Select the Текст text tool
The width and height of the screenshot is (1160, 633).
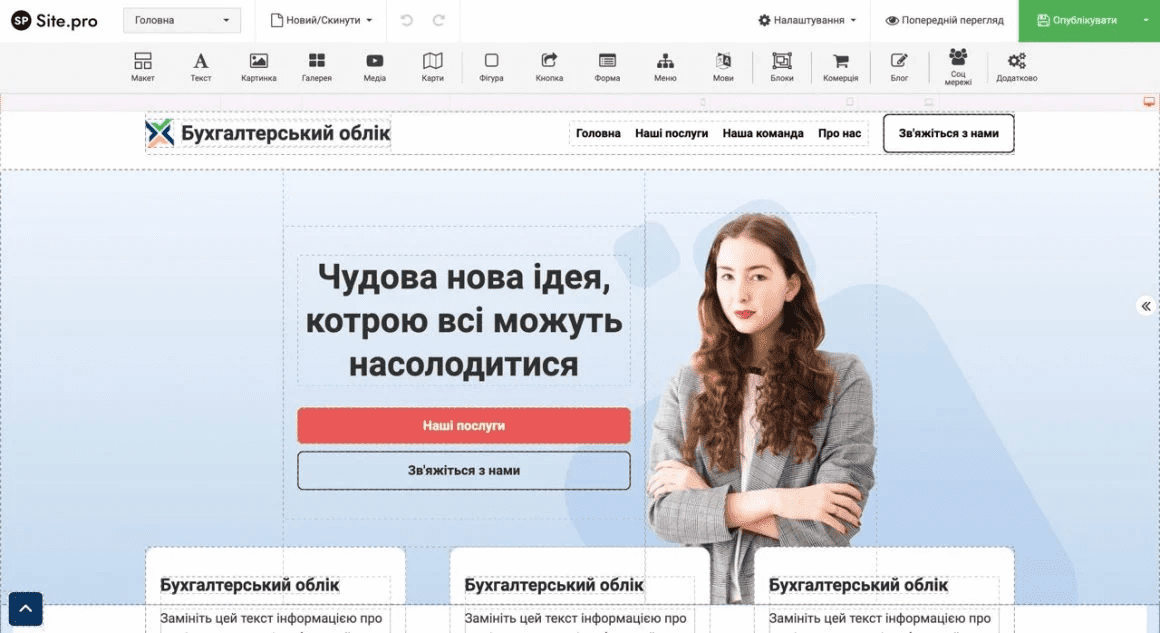click(x=200, y=67)
